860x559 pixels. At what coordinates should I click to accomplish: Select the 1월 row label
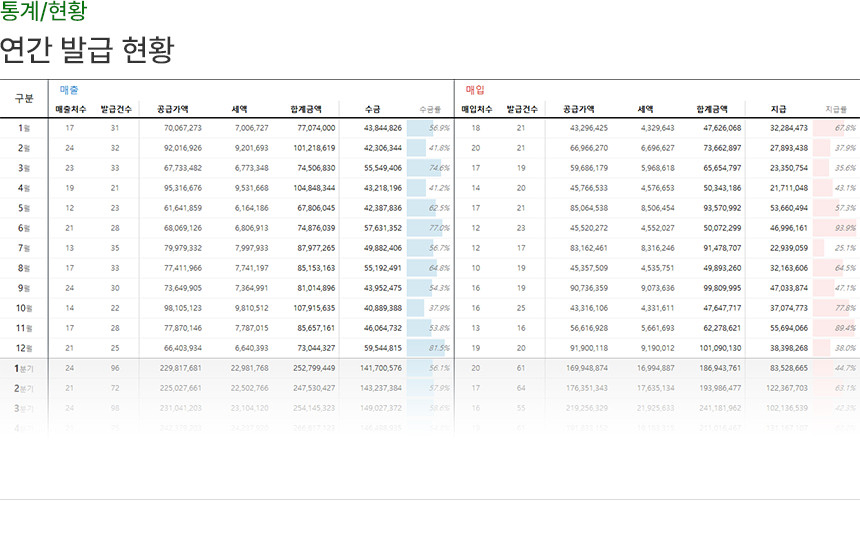pyautogui.click(x=24, y=128)
